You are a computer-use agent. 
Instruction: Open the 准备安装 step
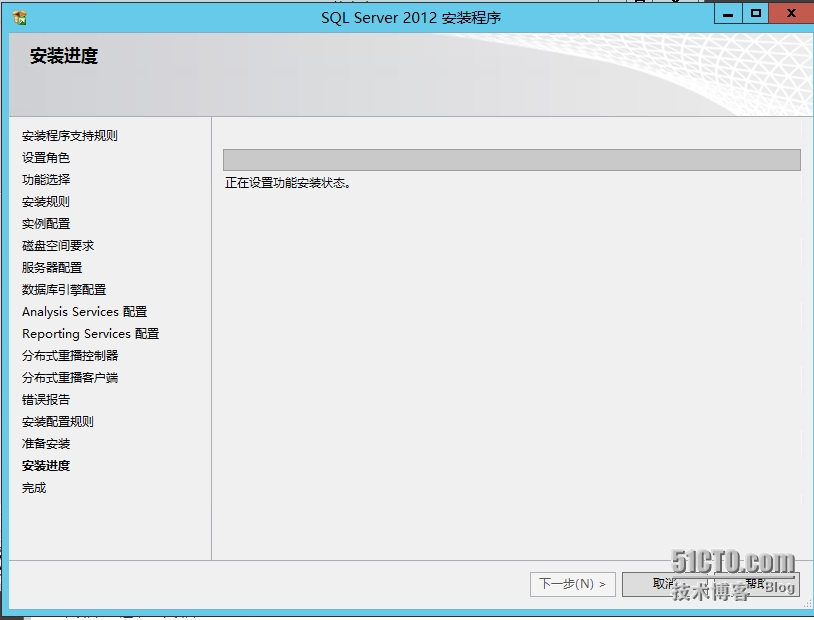[x=45, y=443]
